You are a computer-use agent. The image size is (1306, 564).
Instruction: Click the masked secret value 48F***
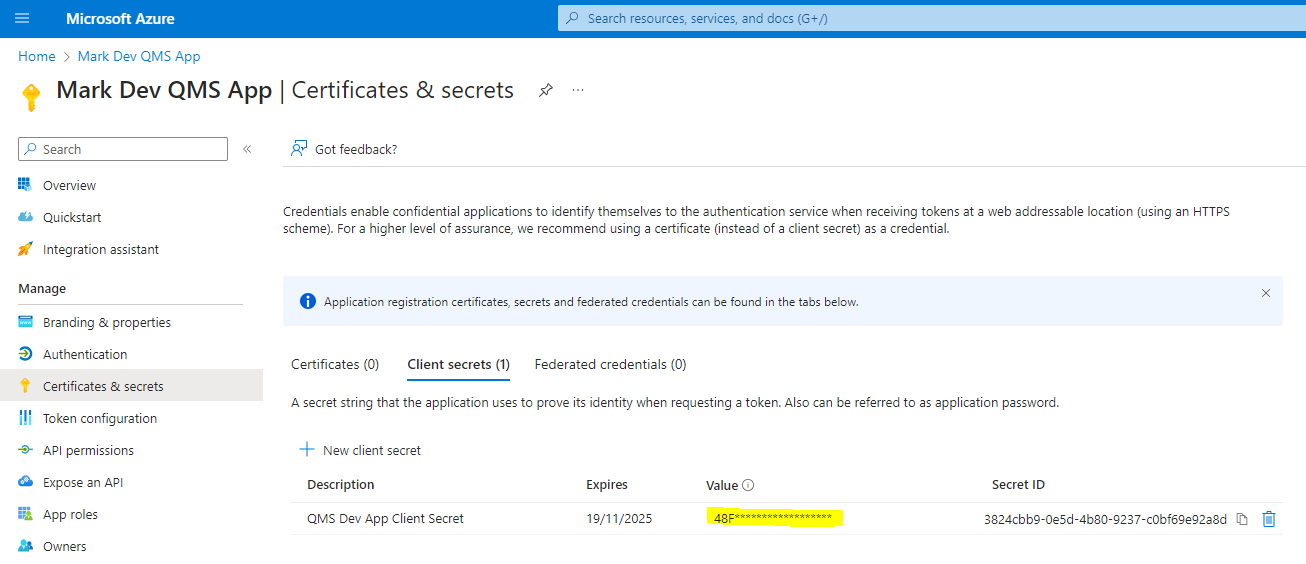coord(773,518)
